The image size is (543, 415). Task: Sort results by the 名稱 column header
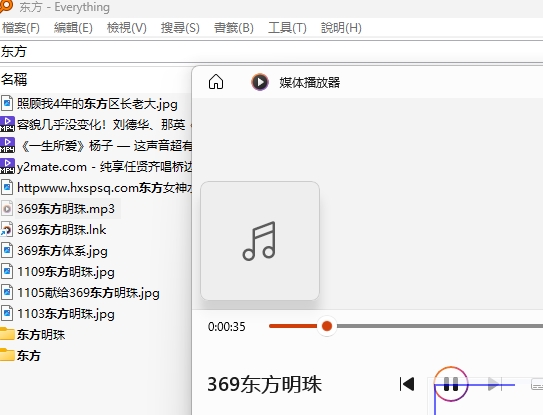pyautogui.click(x=14, y=79)
